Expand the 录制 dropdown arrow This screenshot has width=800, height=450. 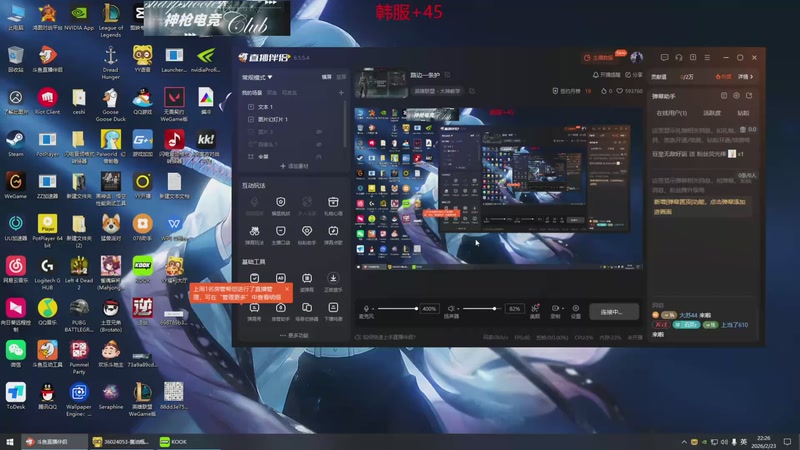pos(562,309)
